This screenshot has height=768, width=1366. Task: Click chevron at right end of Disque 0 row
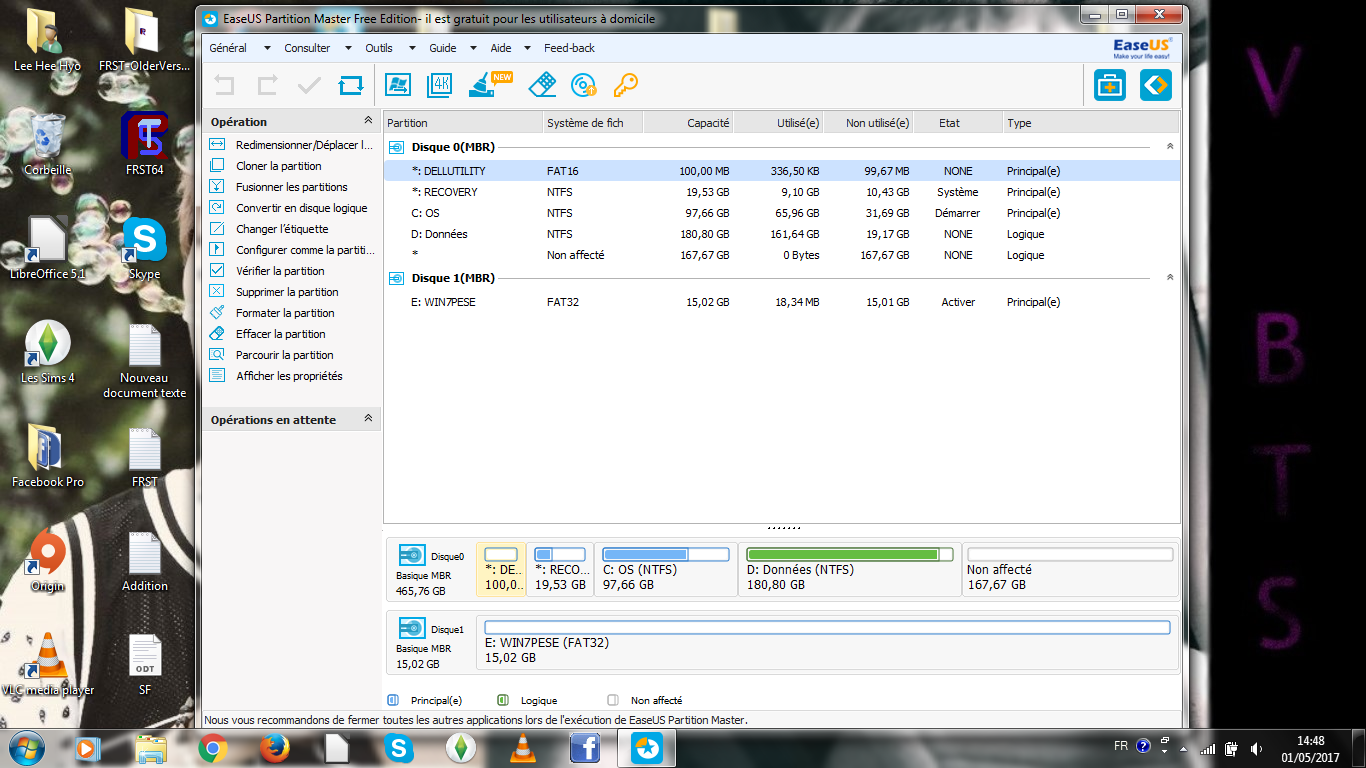point(1170,147)
